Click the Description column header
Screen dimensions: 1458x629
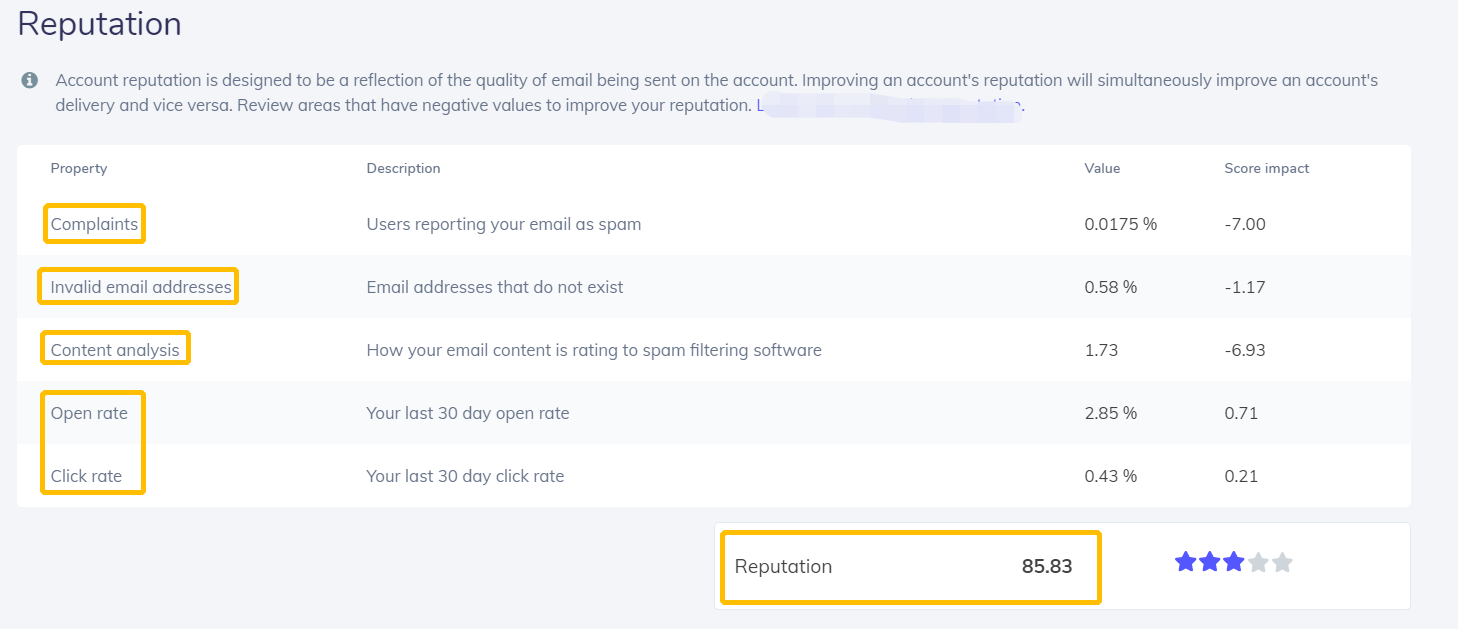coord(404,168)
